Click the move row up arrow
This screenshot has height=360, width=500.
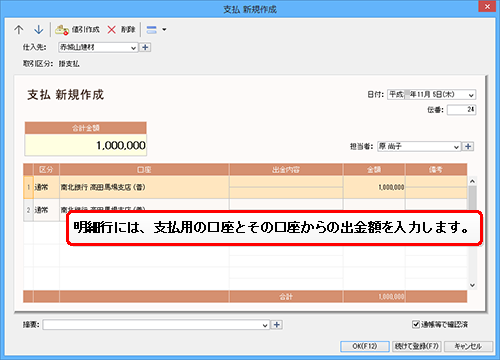pos(19,30)
